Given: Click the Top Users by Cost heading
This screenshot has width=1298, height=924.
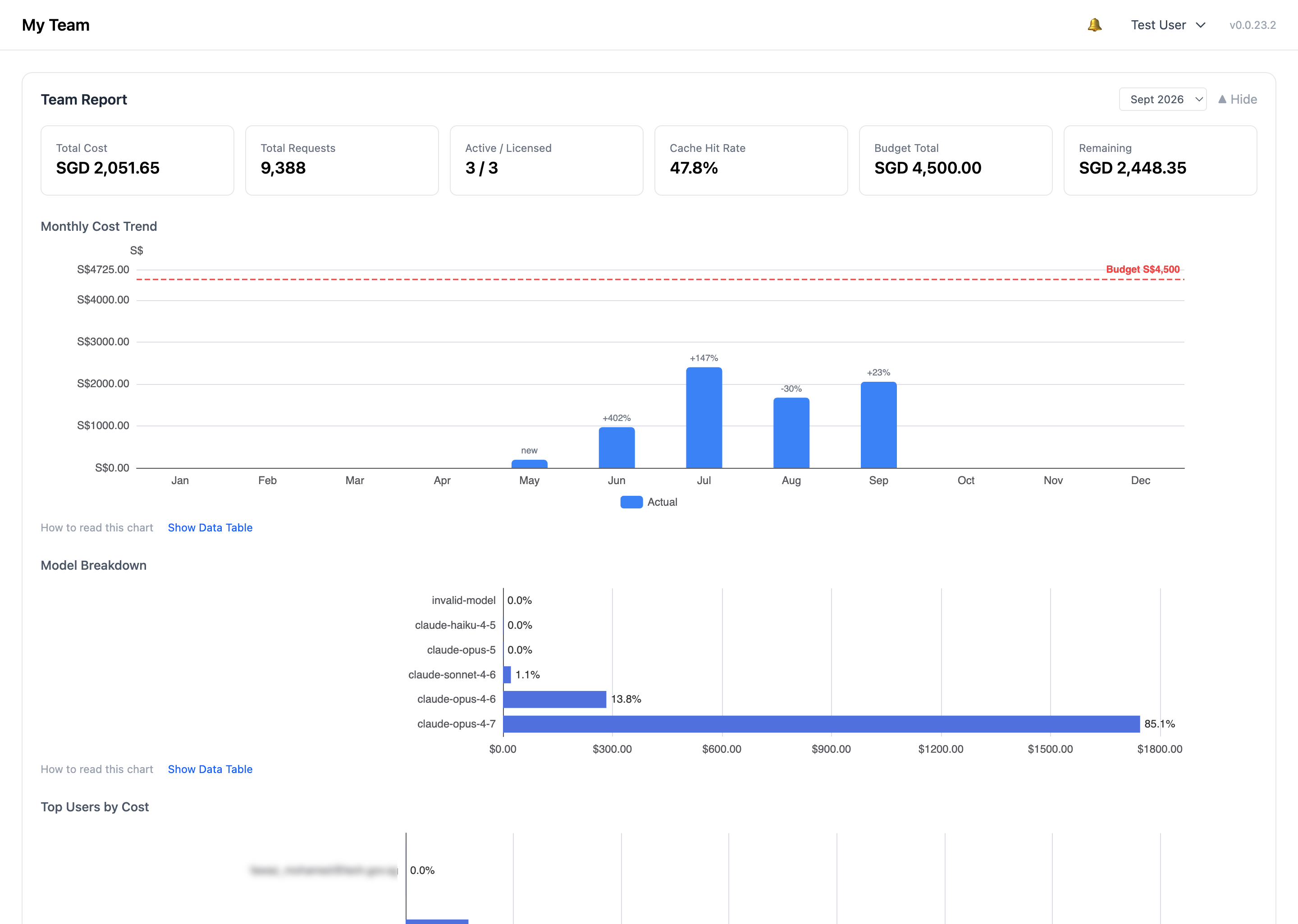Looking at the screenshot, I should click(95, 807).
